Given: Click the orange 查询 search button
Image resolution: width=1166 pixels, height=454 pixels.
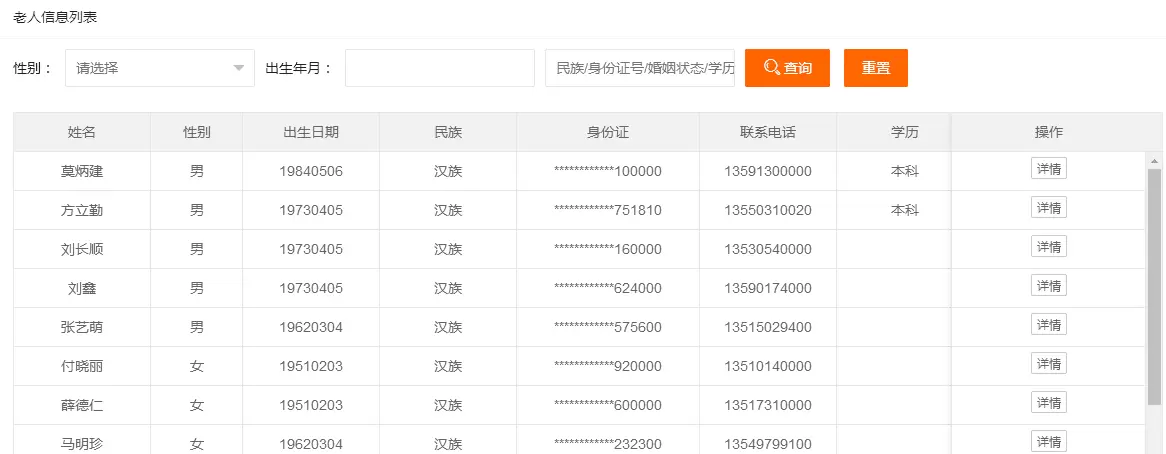Looking at the screenshot, I should [787, 68].
